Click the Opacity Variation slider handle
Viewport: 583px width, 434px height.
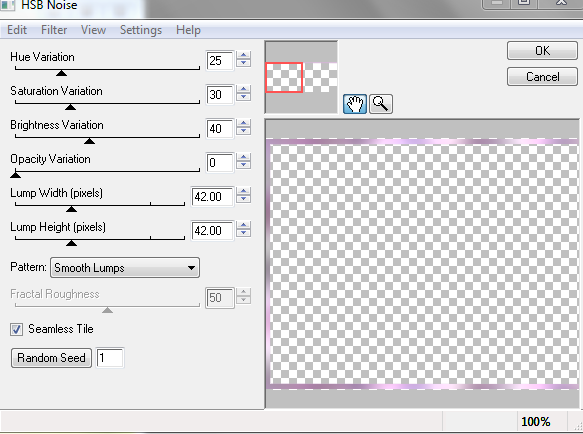pos(15,175)
